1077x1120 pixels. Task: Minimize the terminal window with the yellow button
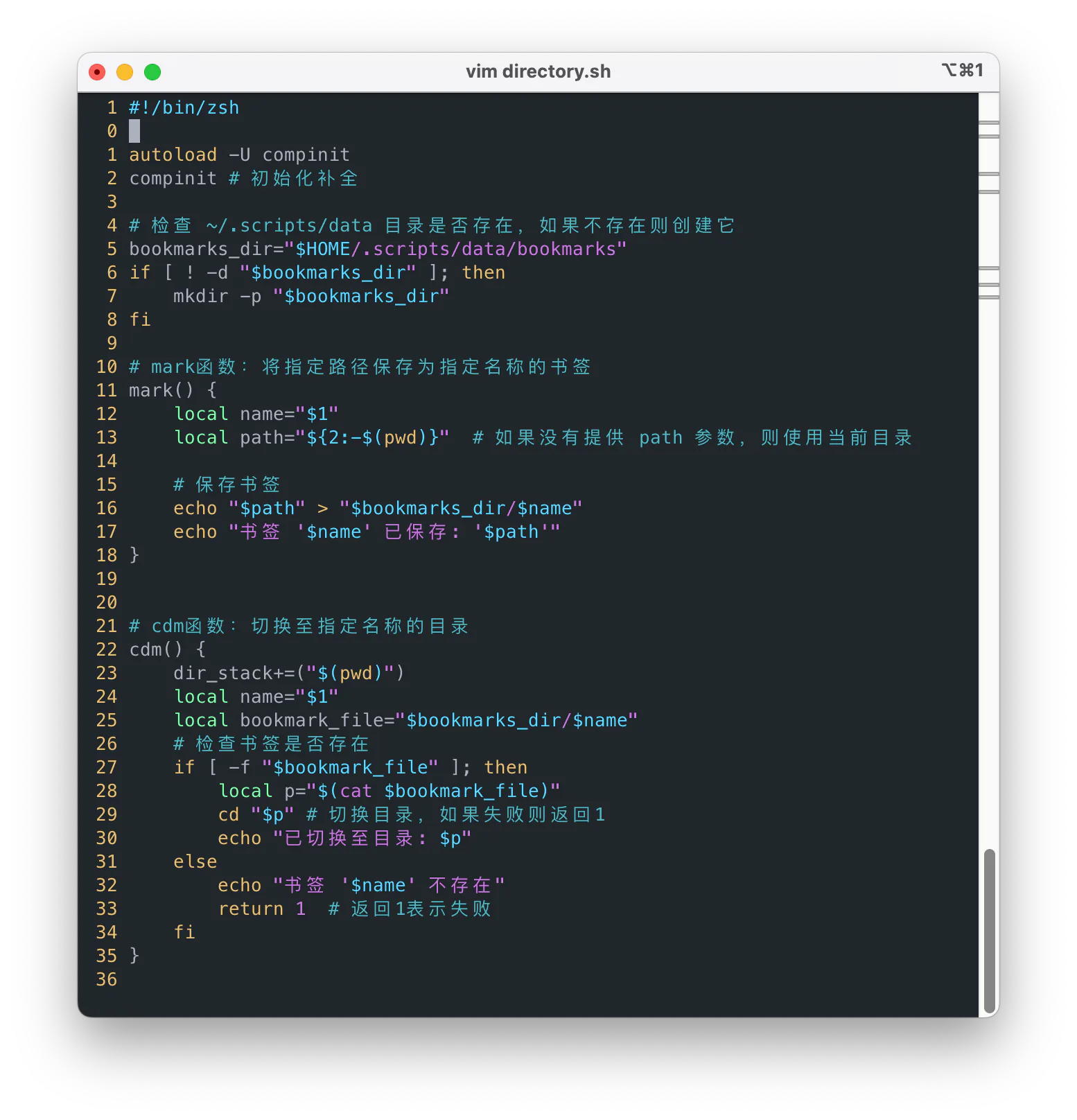[125, 72]
